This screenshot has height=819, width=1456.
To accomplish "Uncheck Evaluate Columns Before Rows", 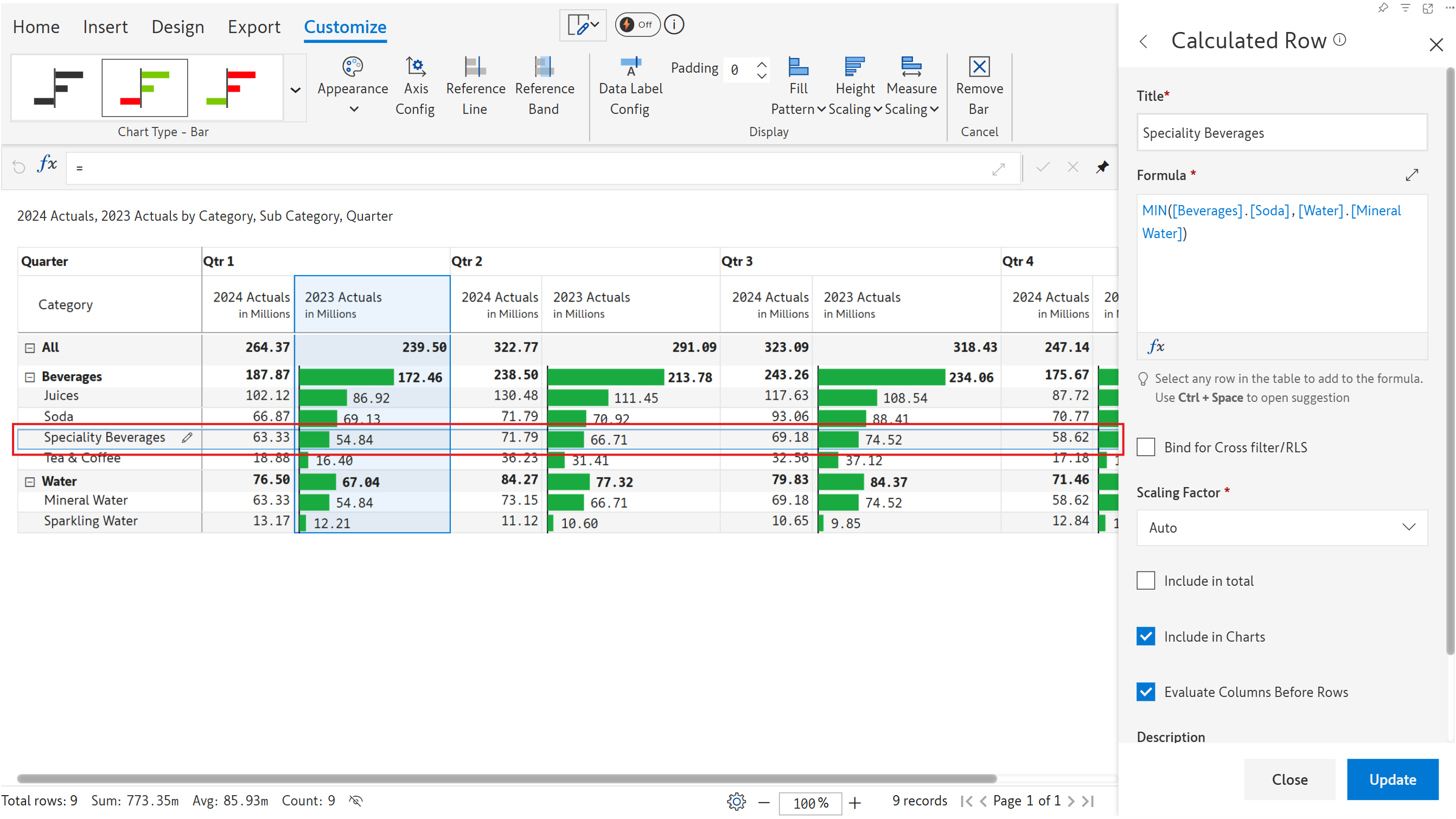I will point(1146,692).
